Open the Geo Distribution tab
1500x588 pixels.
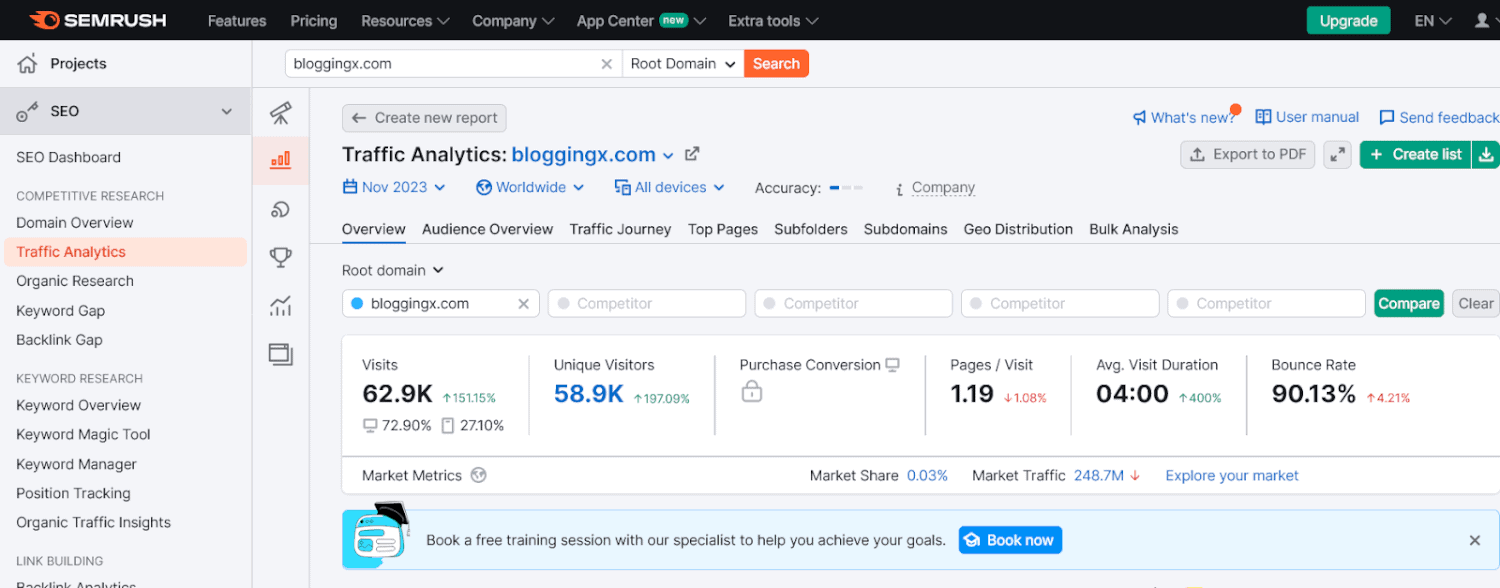[x=1018, y=229]
